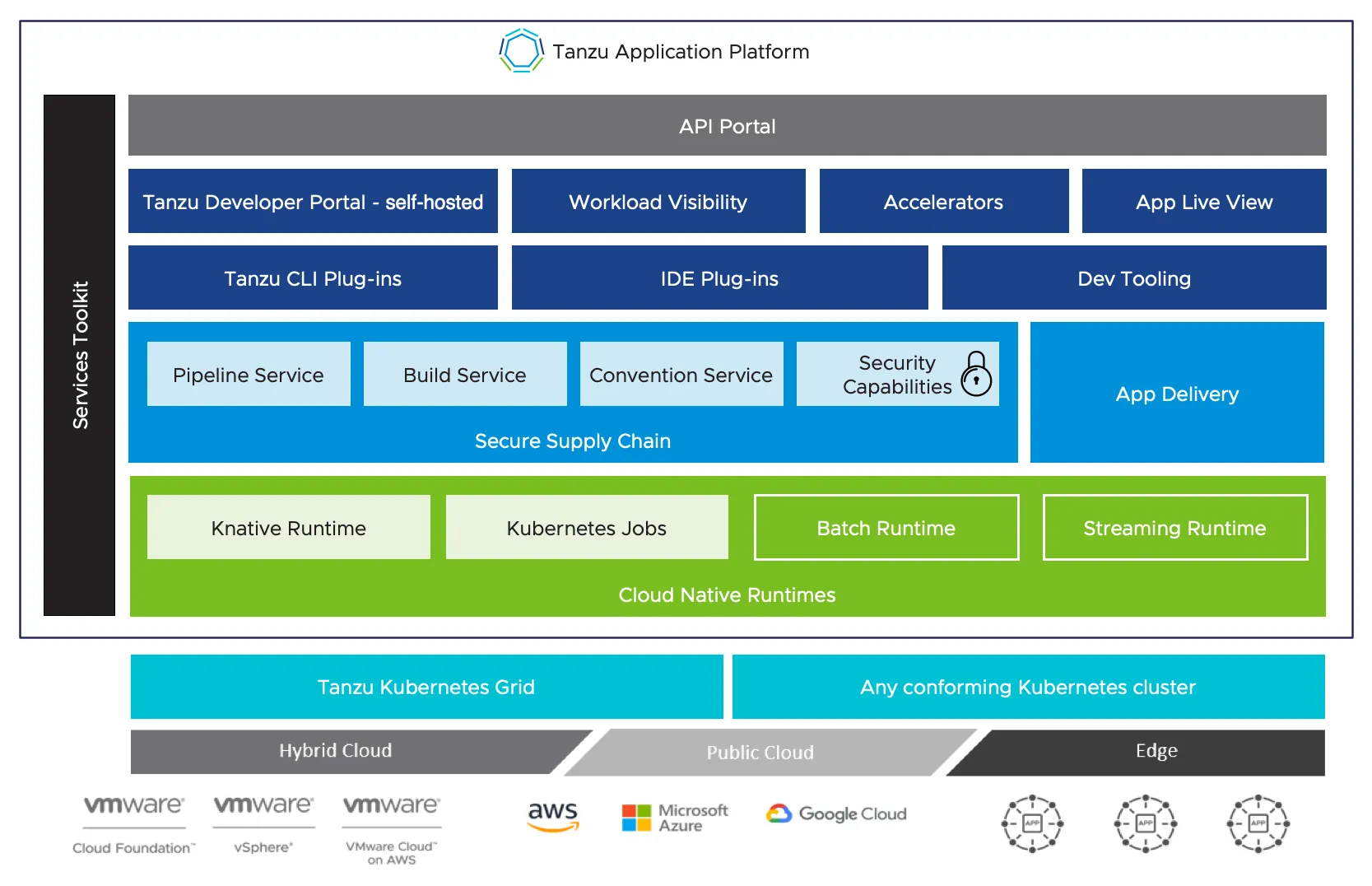Click the VMware vSphere logo
The image size is (1372, 886).
click(263, 824)
